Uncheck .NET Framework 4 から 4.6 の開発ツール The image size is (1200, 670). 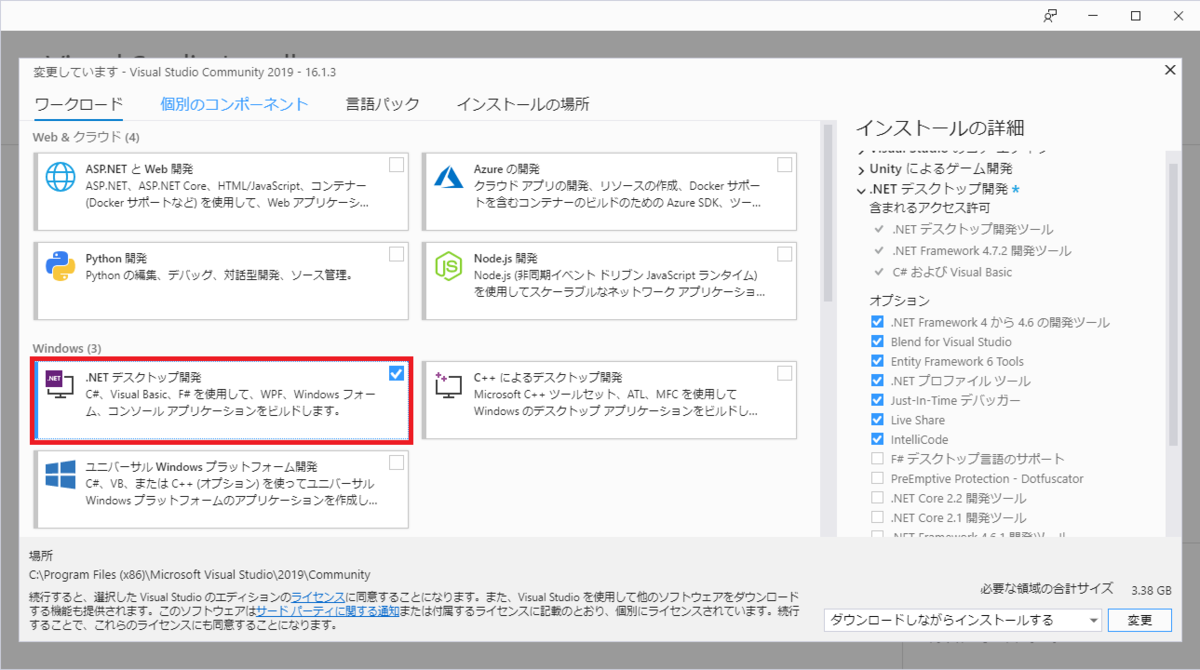click(x=877, y=322)
